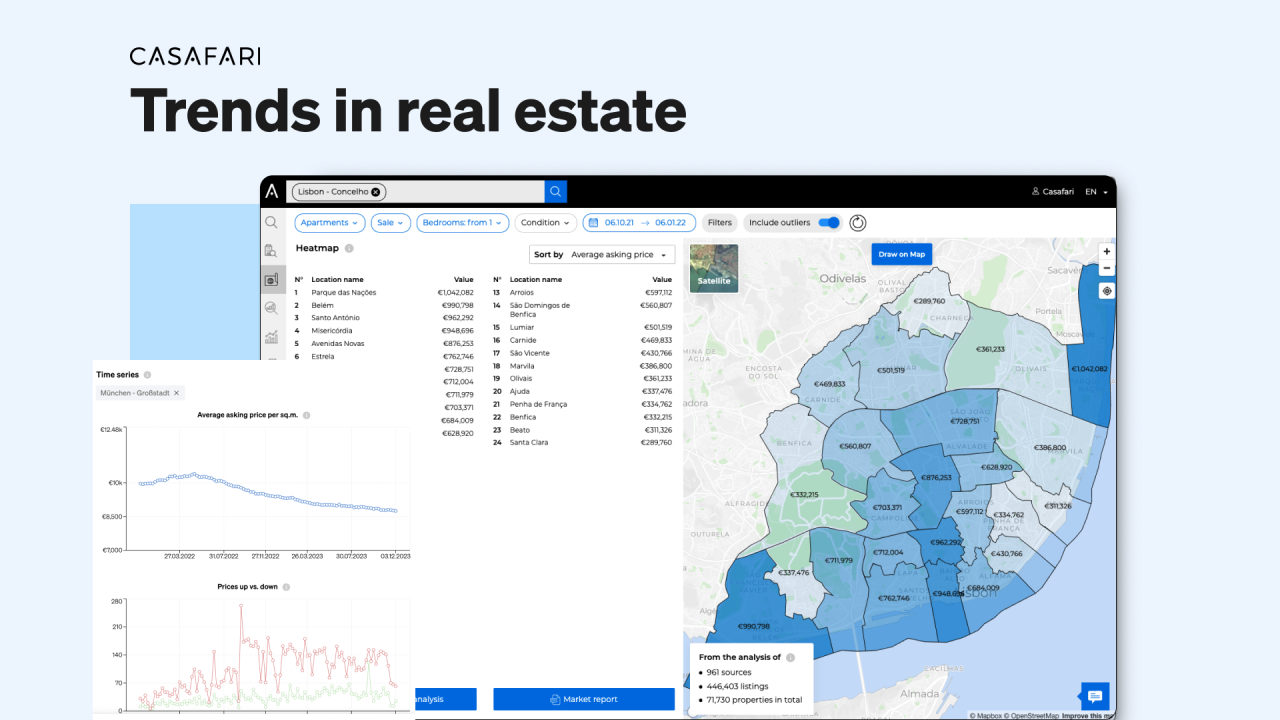Disable the Include outliers toggle
The width and height of the screenshot is (1280, 720).
830,222
